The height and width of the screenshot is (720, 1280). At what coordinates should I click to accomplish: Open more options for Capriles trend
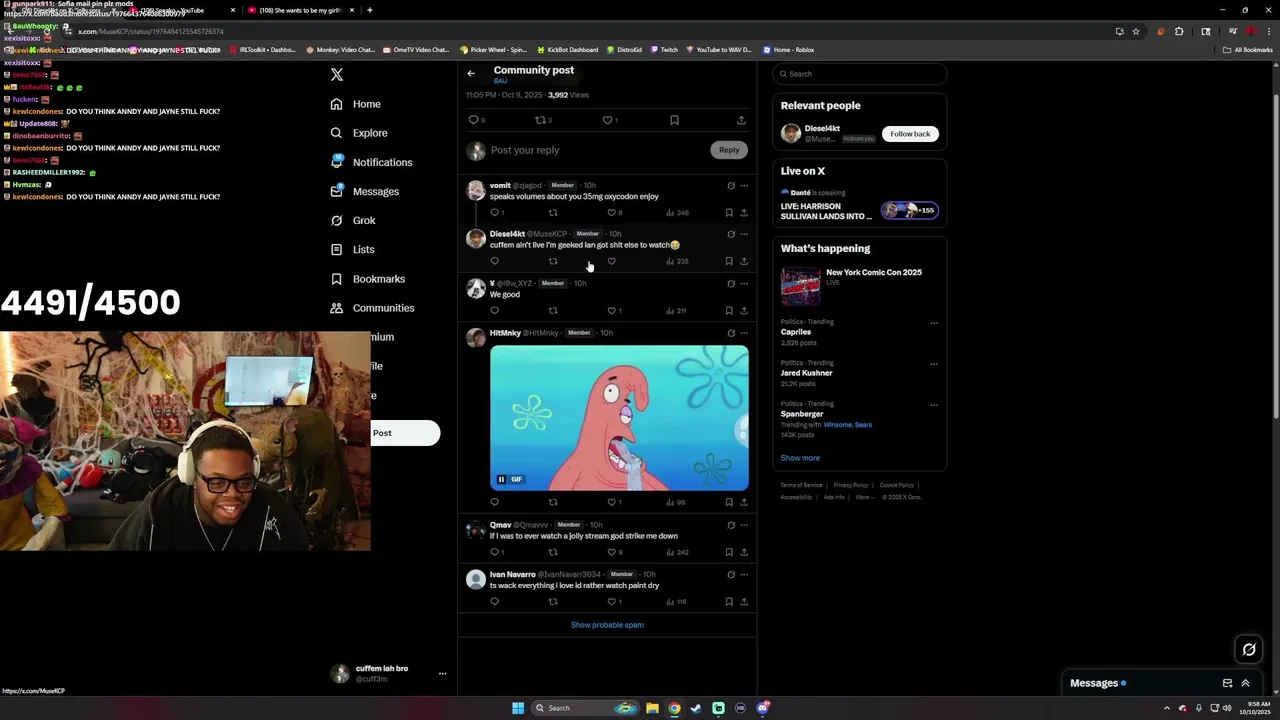(x=934, y=323)
